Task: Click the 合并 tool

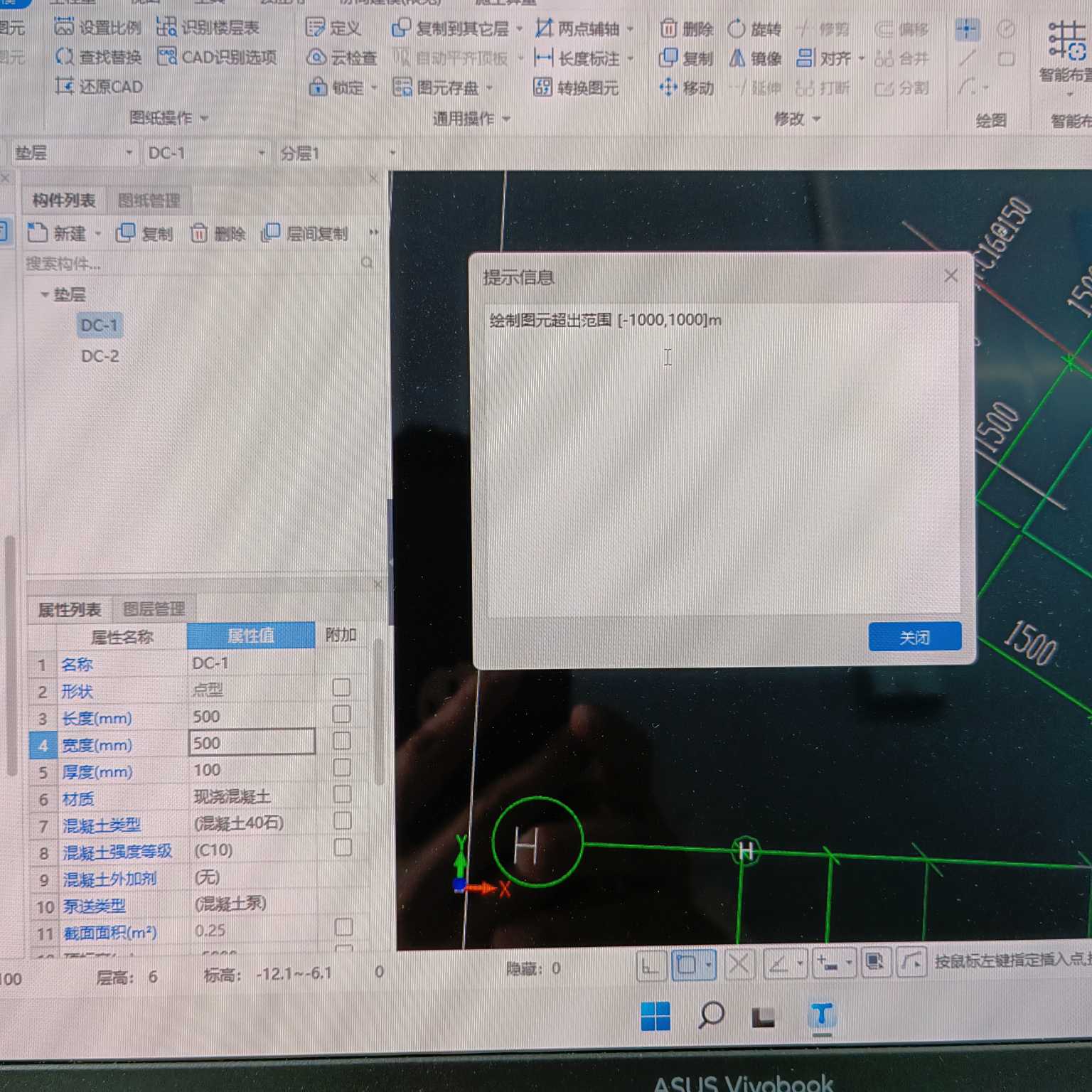Action: 901,58
